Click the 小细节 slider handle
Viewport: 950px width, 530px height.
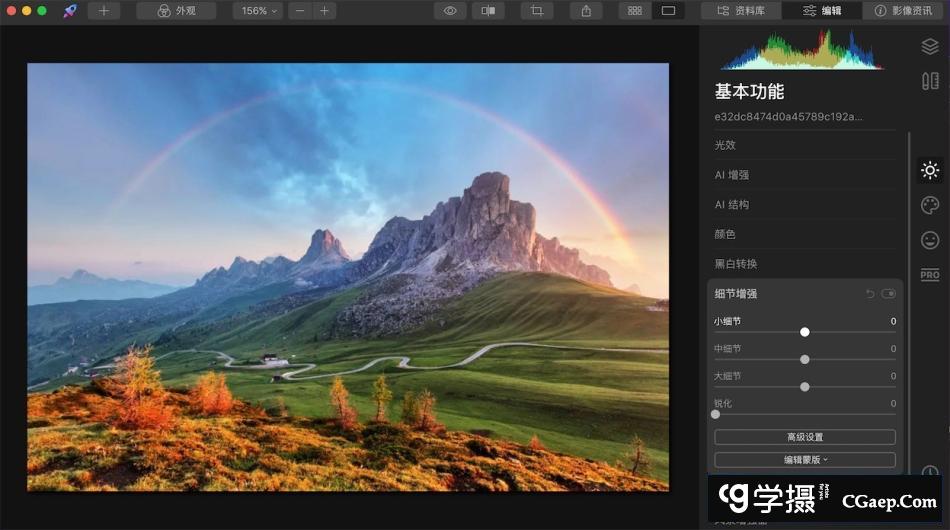pos(805,332)
